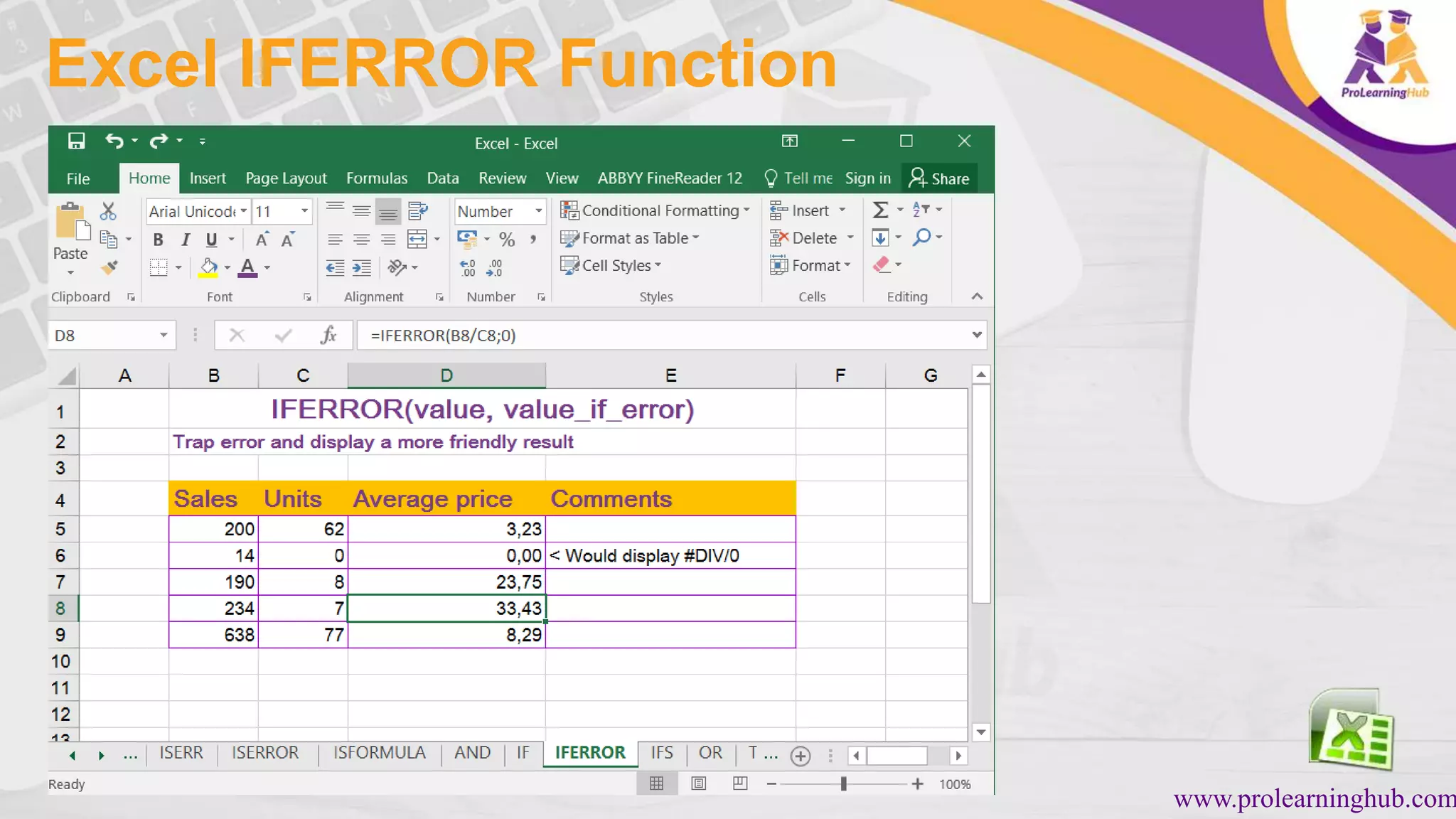Click the Save icon in quick access toolbar
This screenshot has height=819, width=1456.
tap(76, 141)
